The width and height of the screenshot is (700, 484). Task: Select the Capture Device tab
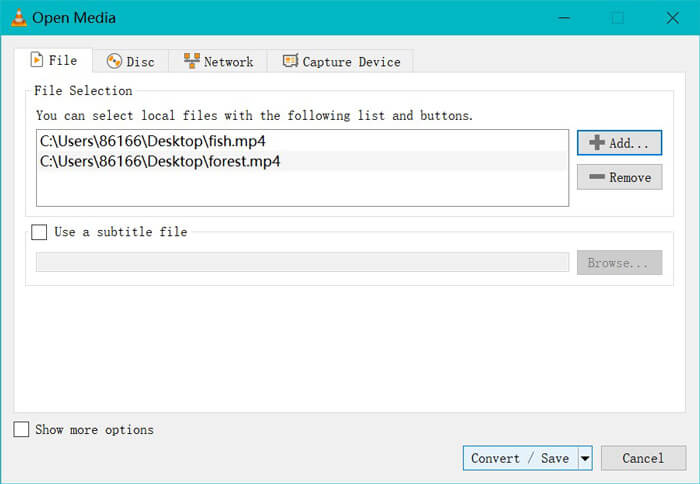click(x=341, y=61)
